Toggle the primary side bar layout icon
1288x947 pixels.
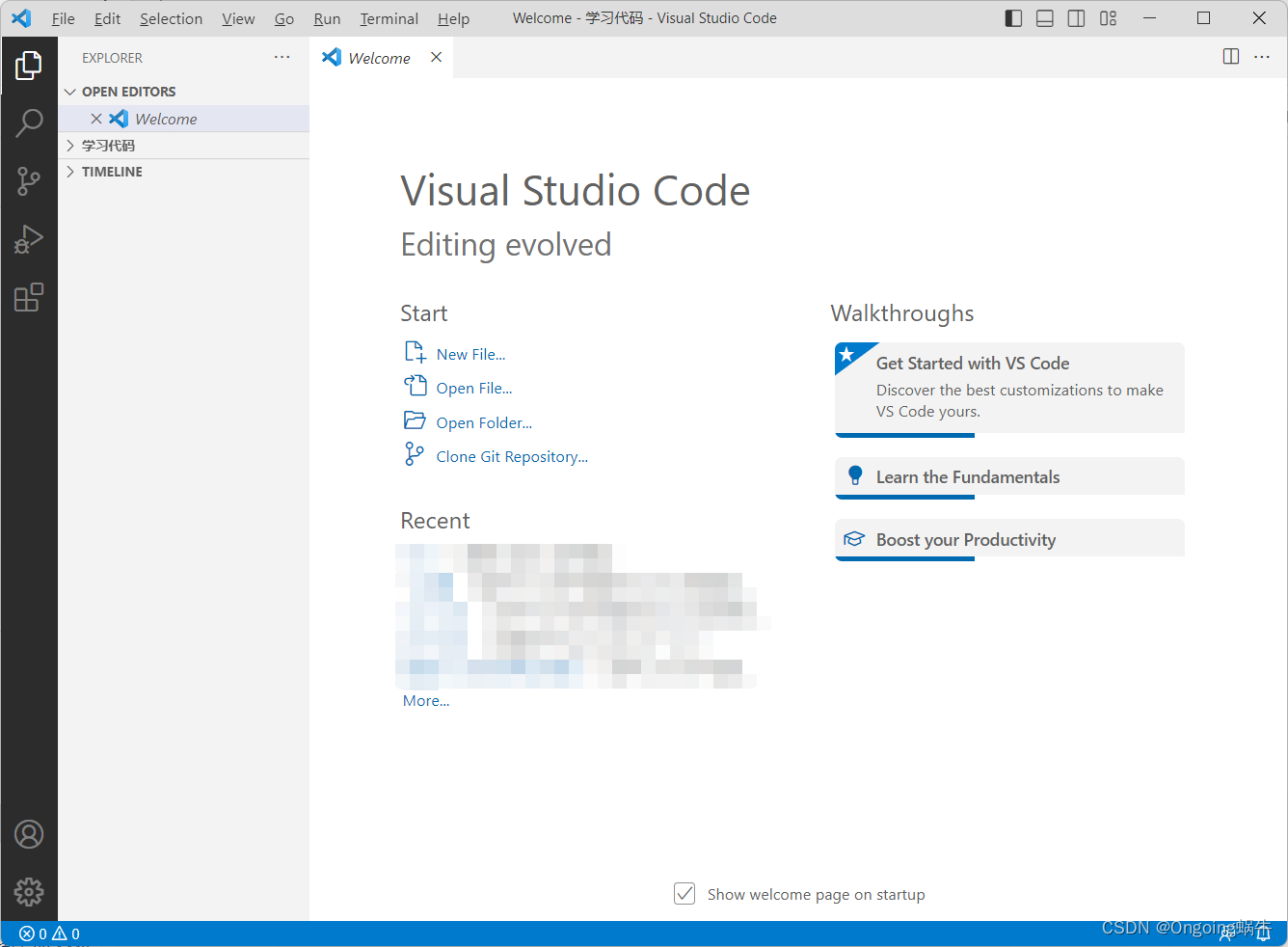pos(1013,18)
